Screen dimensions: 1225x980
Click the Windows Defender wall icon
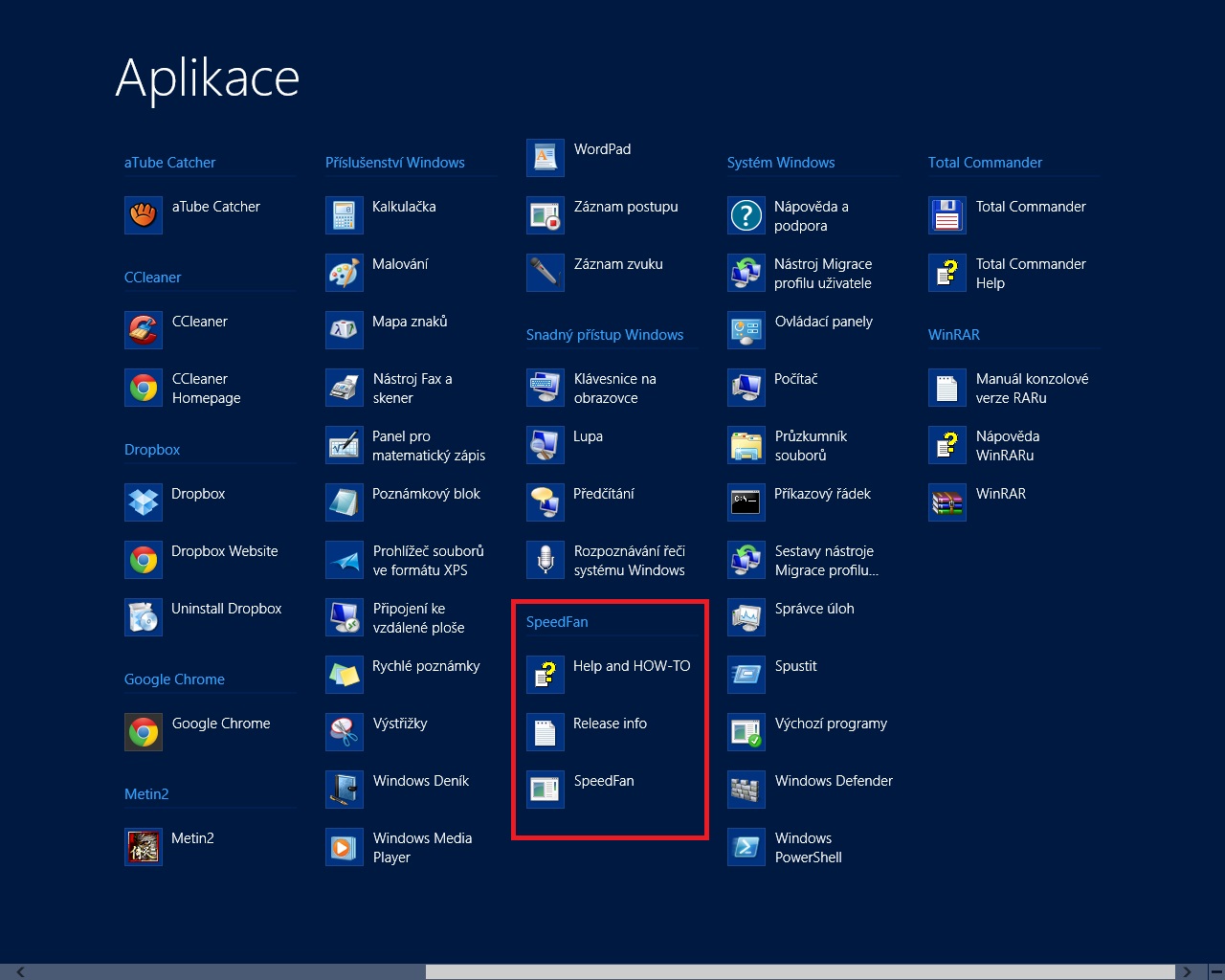pos(746,790)
